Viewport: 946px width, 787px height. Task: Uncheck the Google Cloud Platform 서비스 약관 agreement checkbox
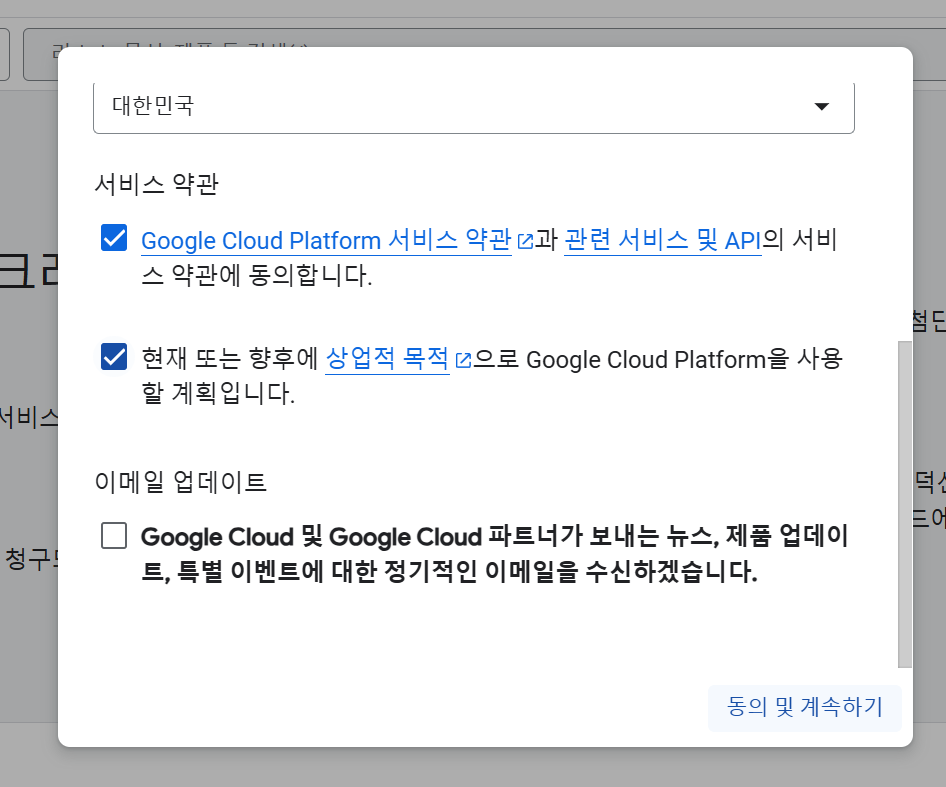pyautogui.click(x=114, y=238)
